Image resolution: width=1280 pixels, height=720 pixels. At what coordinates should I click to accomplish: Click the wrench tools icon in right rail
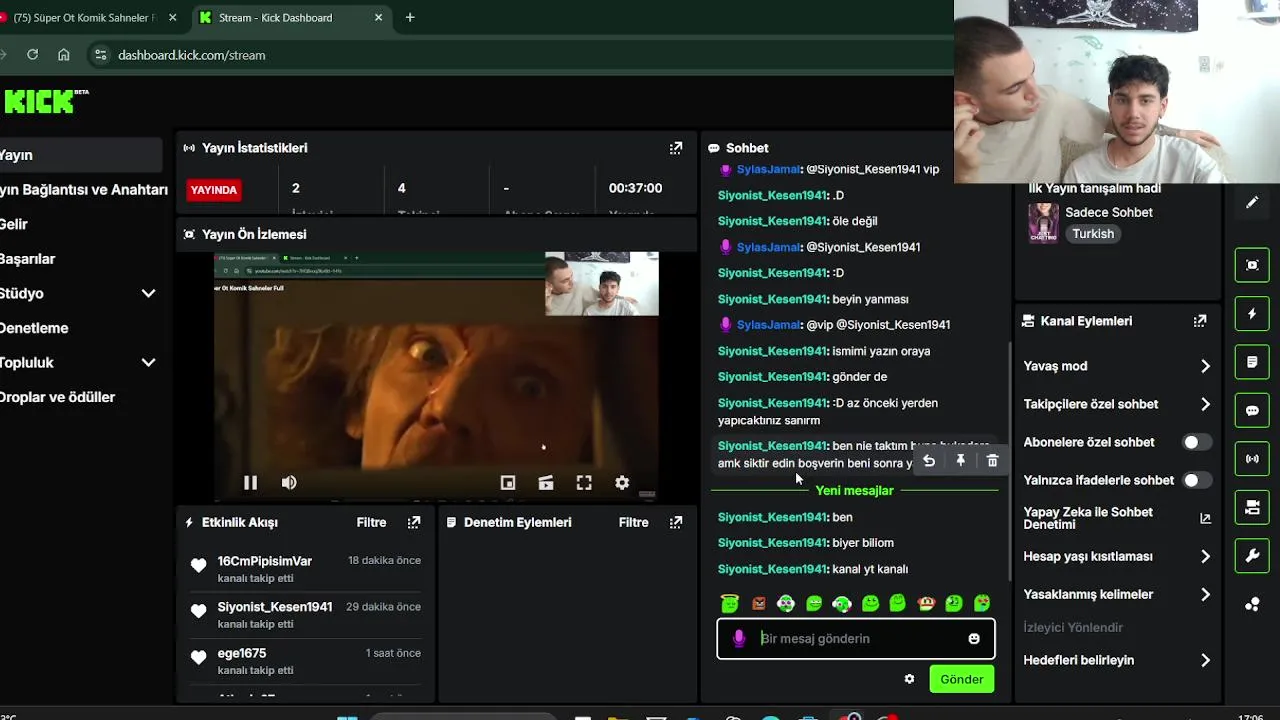tap(1252, 556)
